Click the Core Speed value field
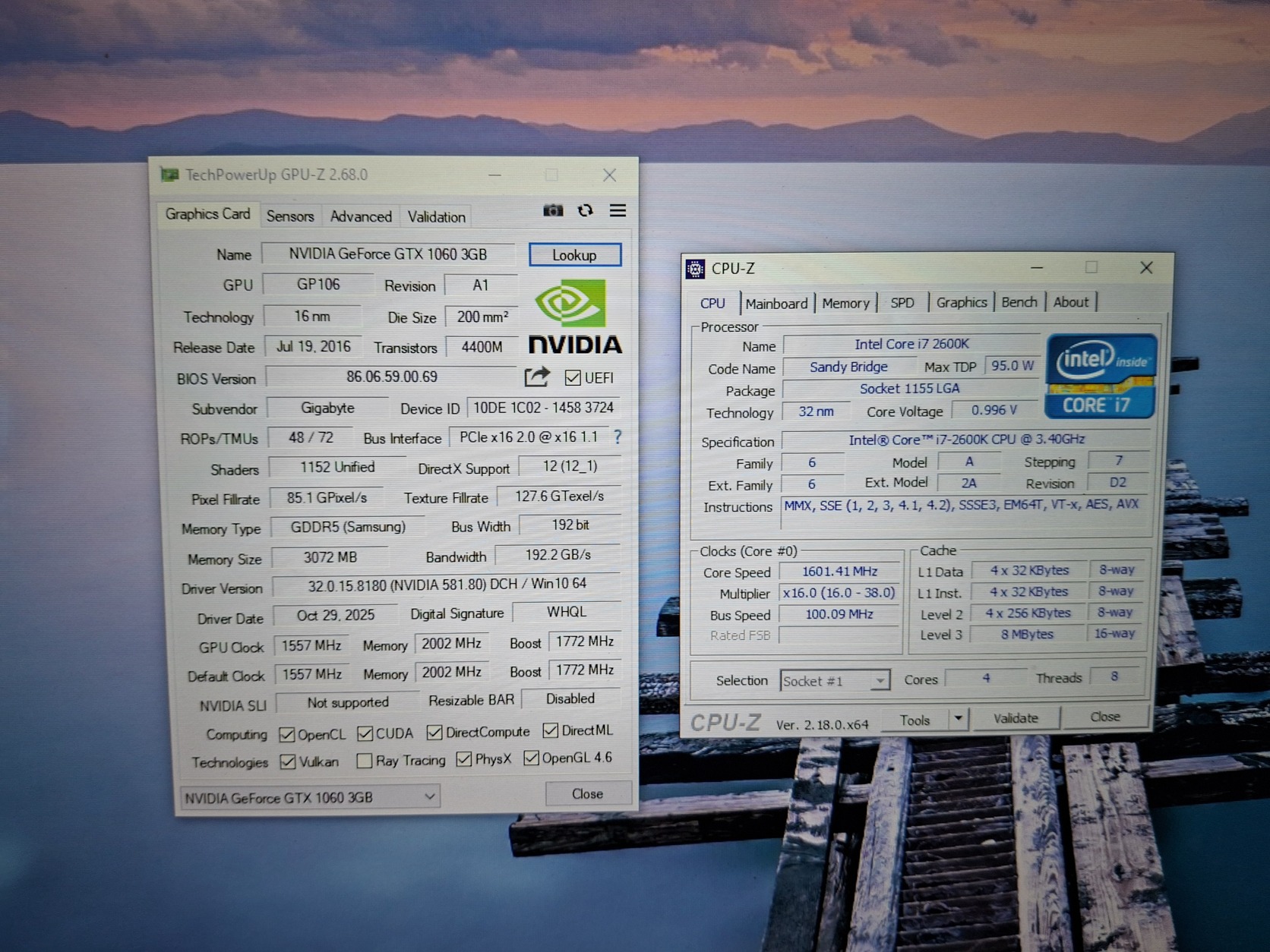1270x952 pixels. [x=839, y=572]
